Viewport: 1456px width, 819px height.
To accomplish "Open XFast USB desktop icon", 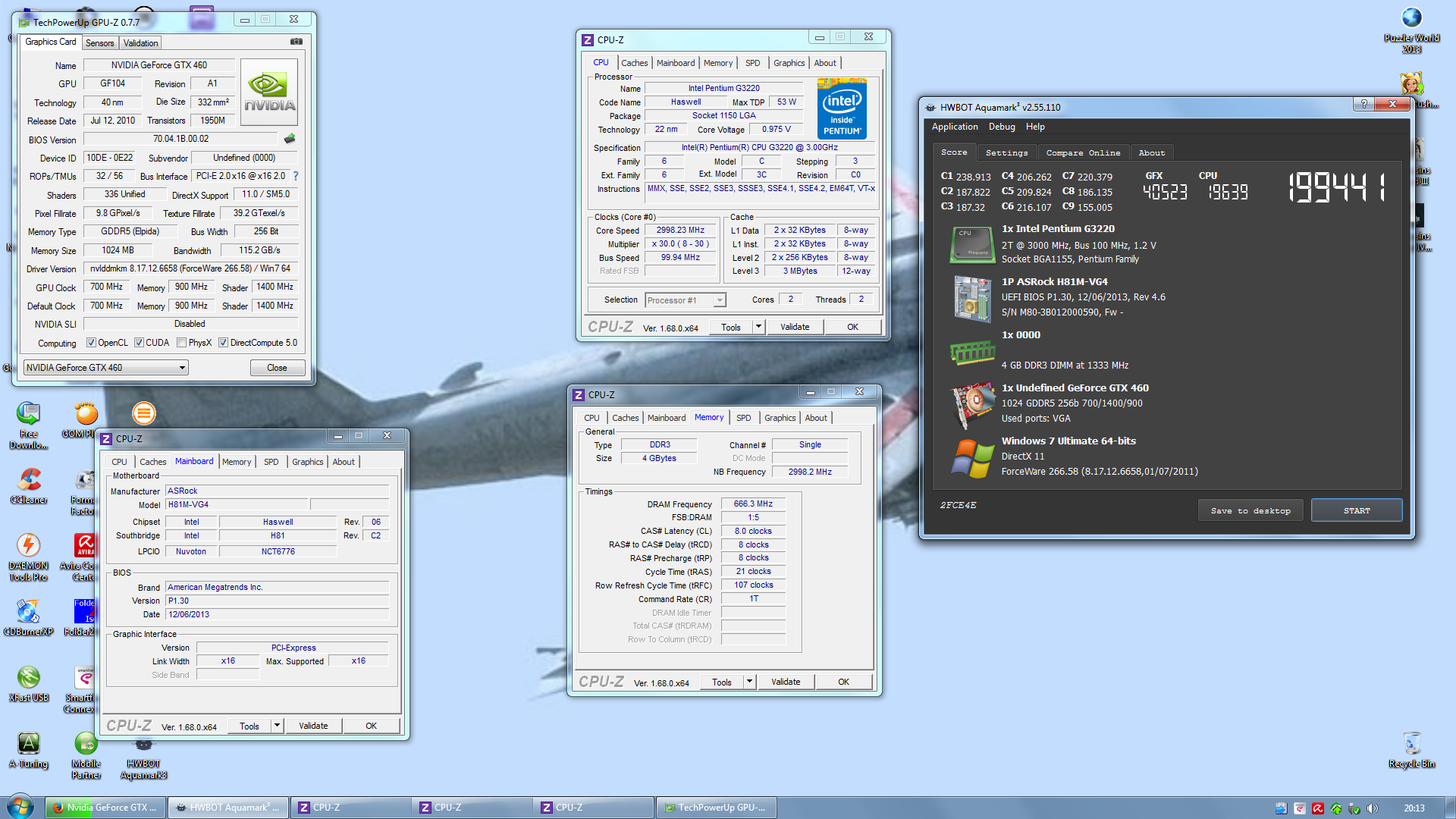I will pyautogui.click(x=29, y=683).
